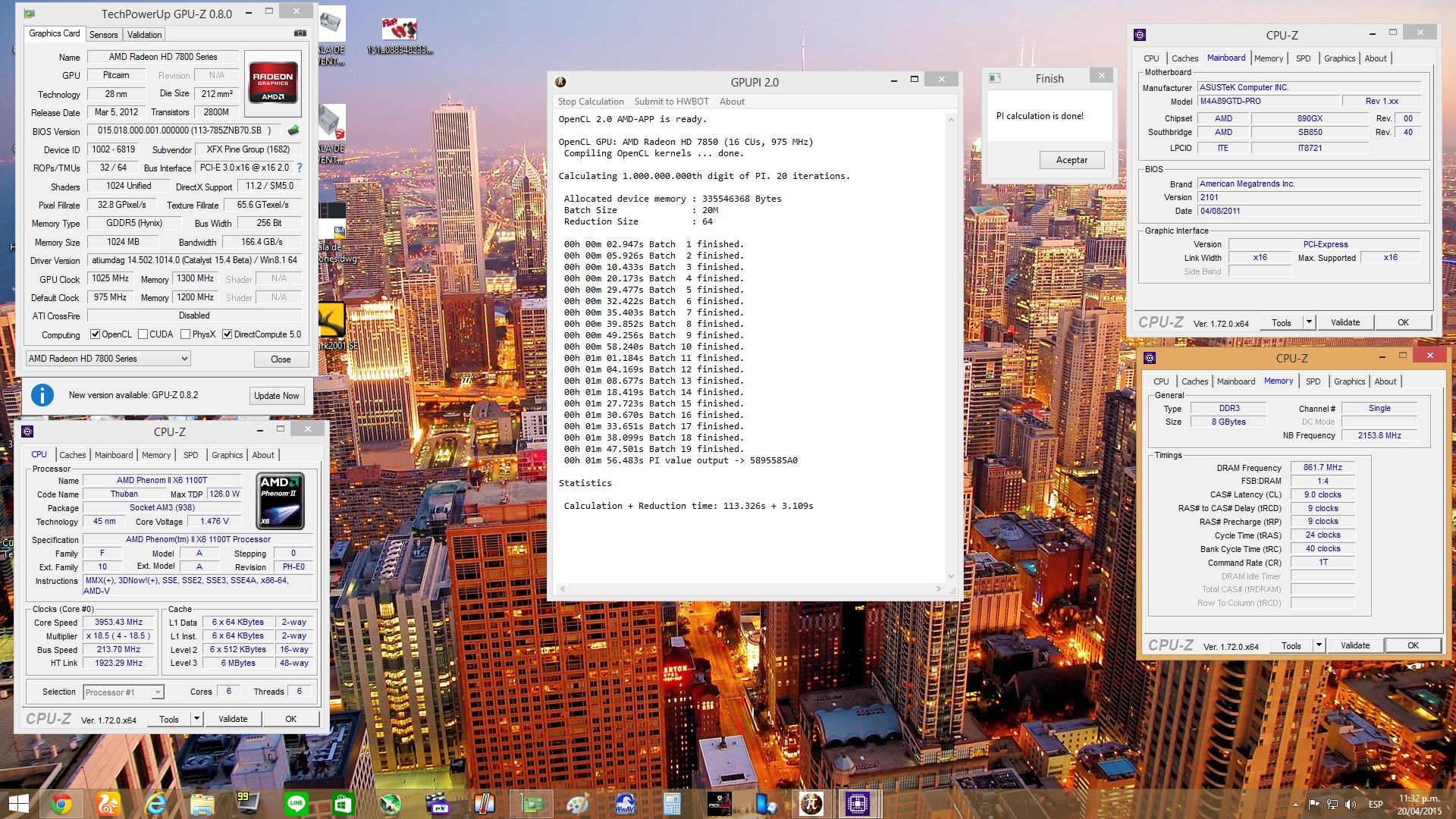Open Google Chrome from the taskbar
Image resolution: width=1456 pixels, height=819 pixels.
[x=61, y=804]
